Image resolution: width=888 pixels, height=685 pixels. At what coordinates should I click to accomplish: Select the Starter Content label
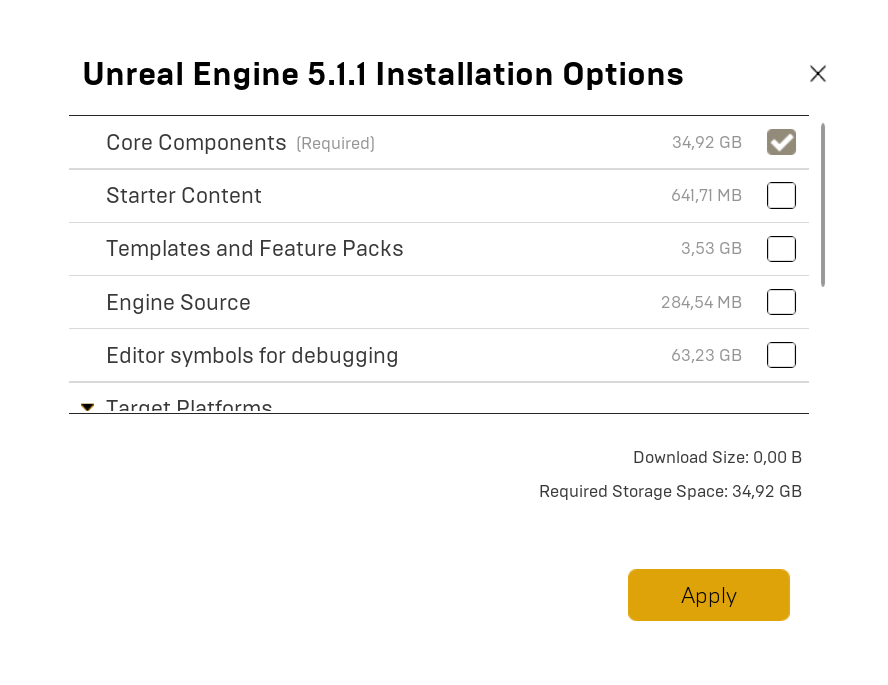tap(184, 196)
